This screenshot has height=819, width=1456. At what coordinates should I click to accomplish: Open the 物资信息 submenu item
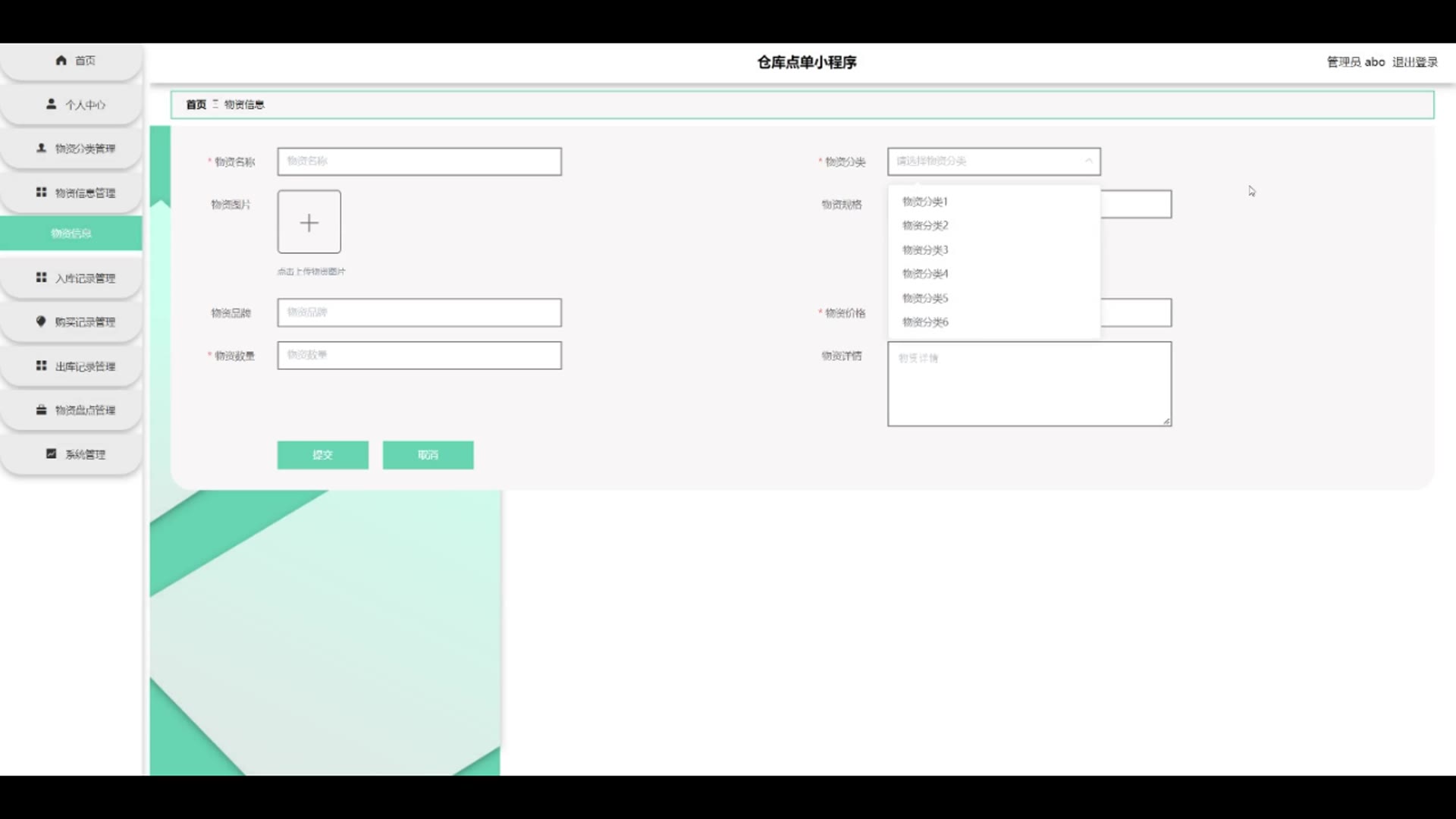coord(71,234)
